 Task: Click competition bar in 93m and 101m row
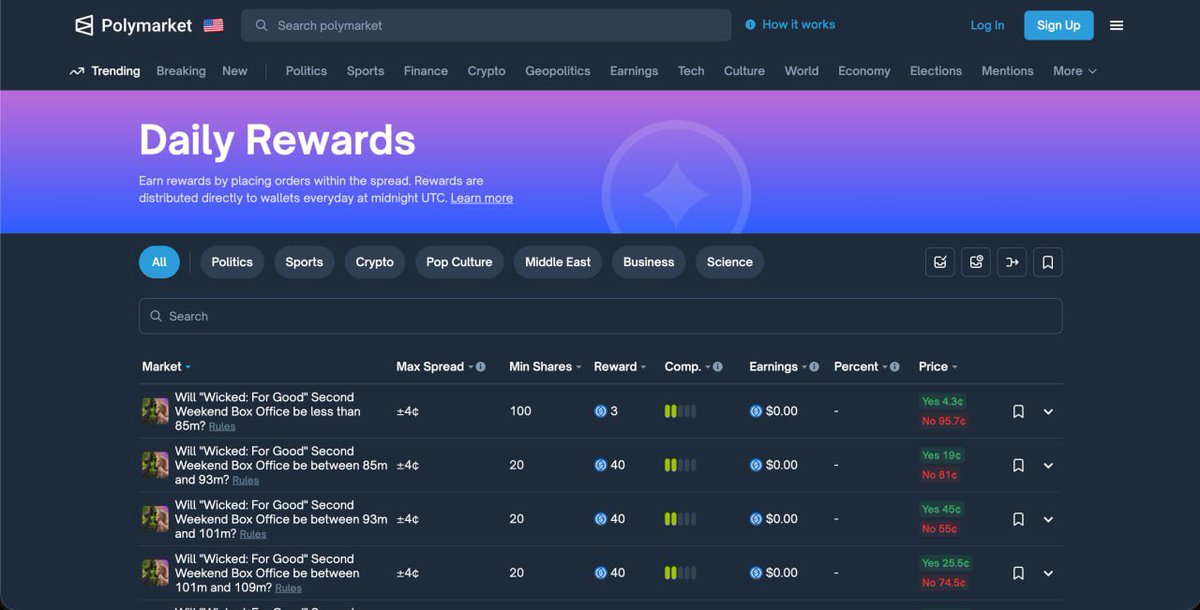(680, 519)
